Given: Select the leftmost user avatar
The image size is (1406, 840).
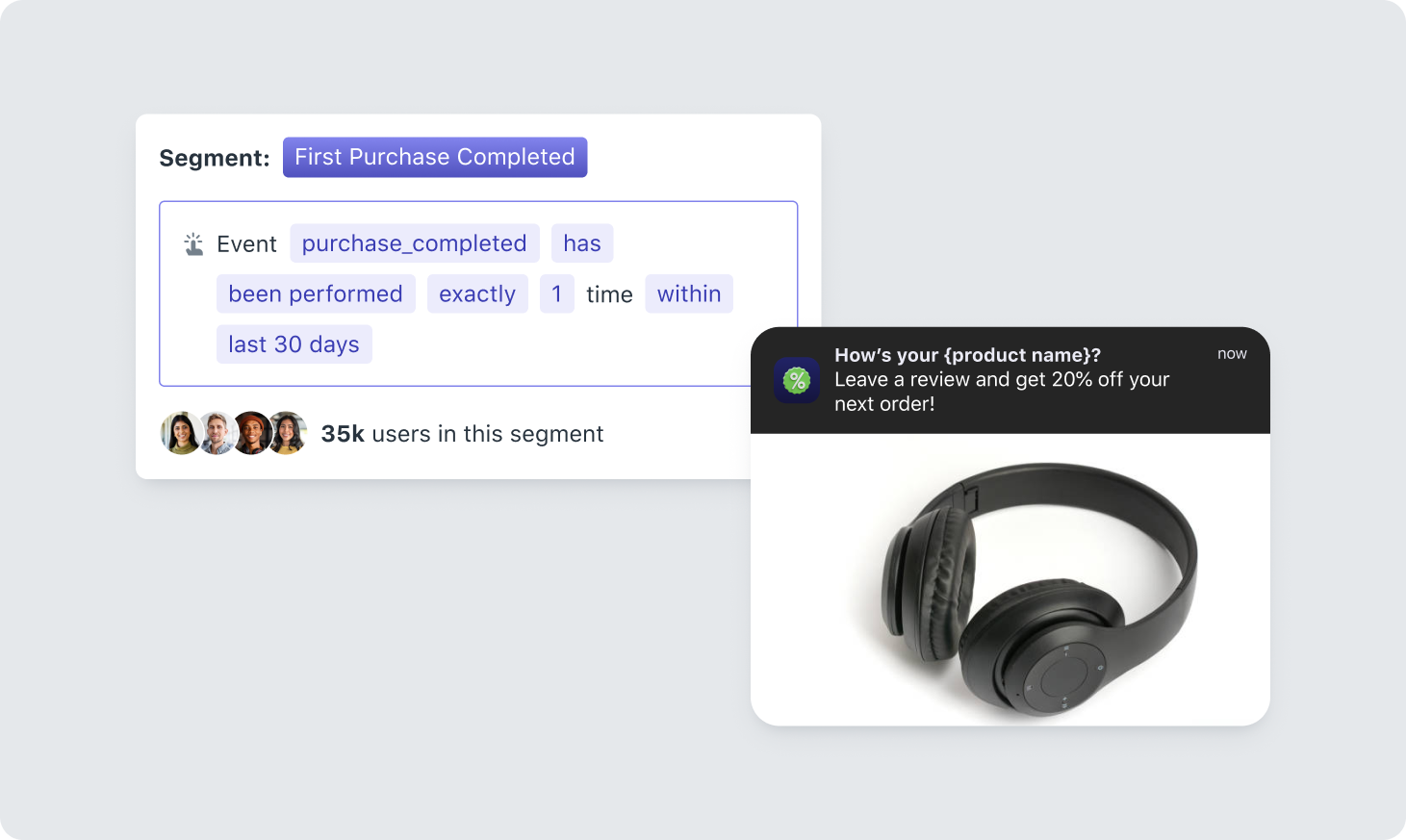Looking at the screenshot, I should pyautogui.click(x=180, y=434).
